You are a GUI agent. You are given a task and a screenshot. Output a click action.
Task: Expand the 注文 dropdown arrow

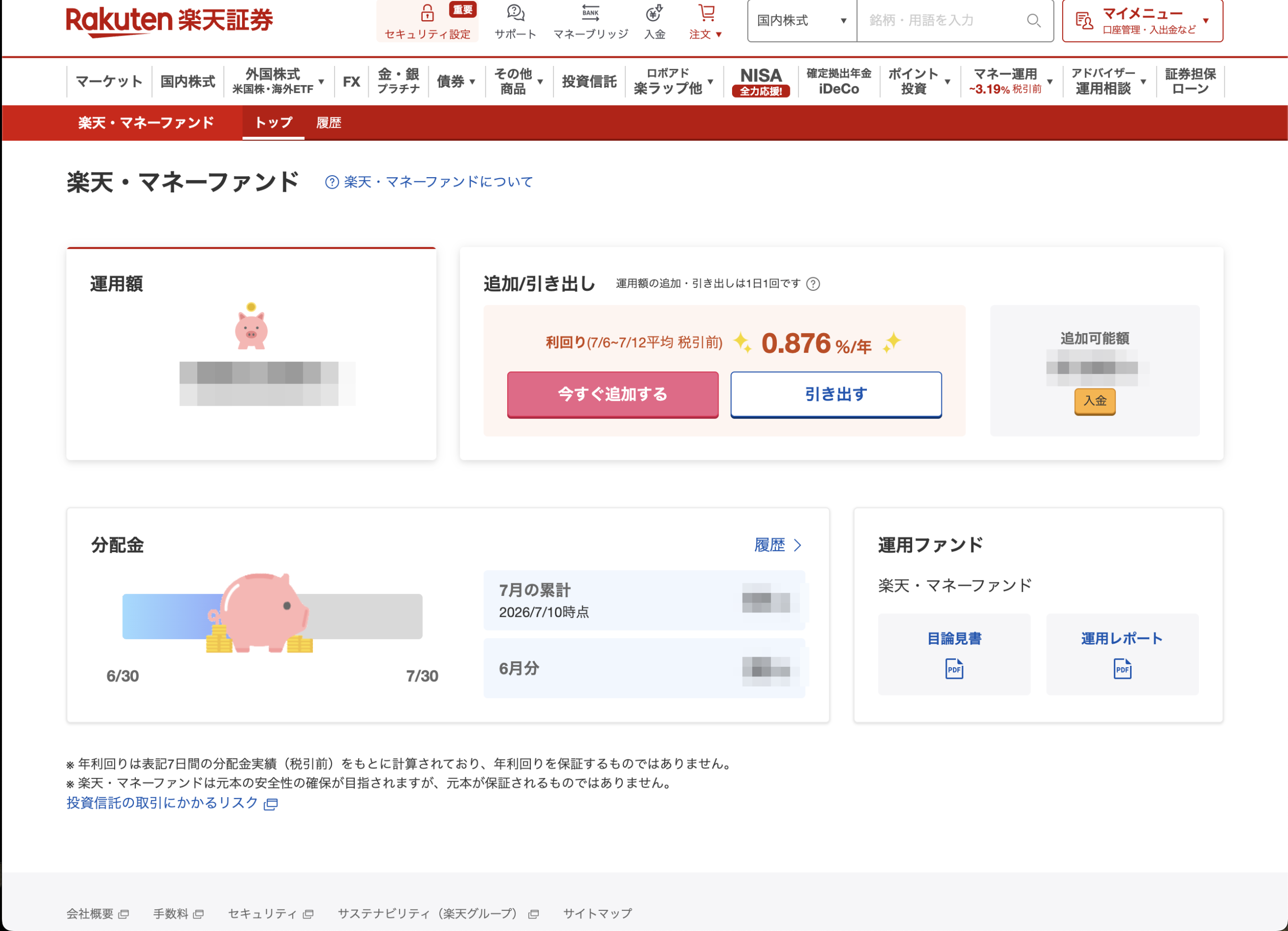coord(719,35)
